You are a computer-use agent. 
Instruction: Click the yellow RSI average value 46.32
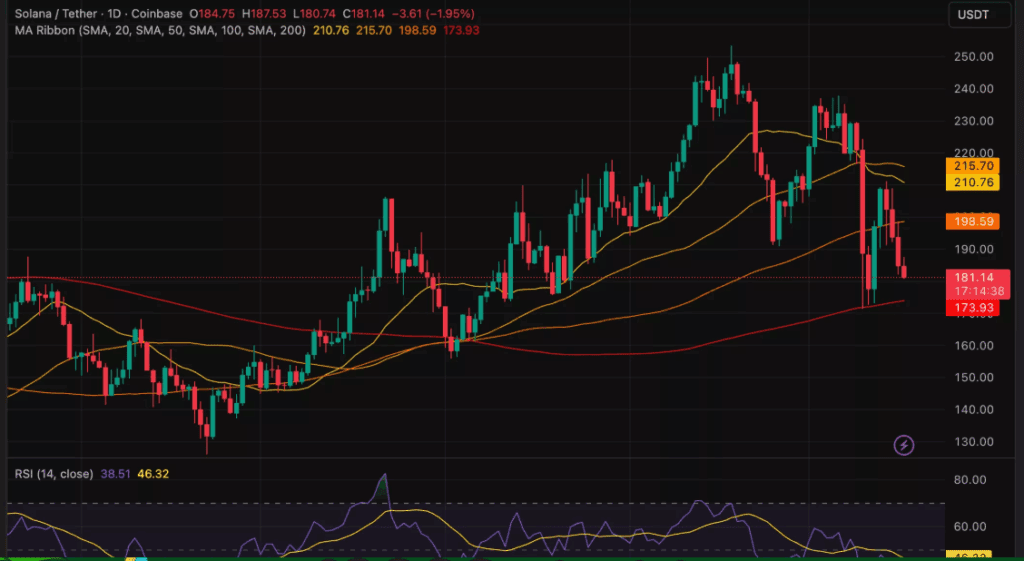coord(153,473)
